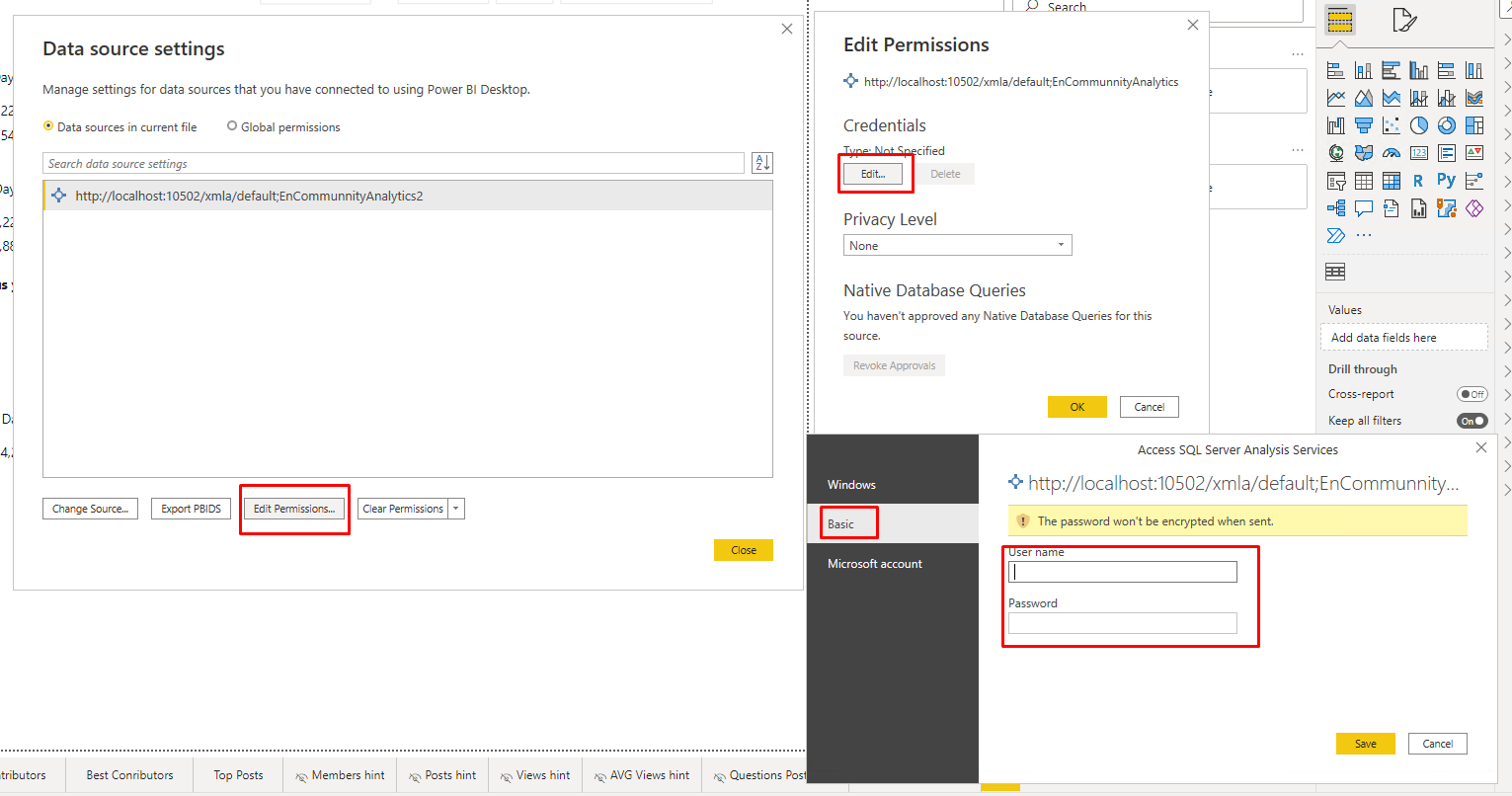The width and height of the screenshot is (1512, 796).
Task: Select the Clustered column chart visual
Action: [x=1419, y=70]
